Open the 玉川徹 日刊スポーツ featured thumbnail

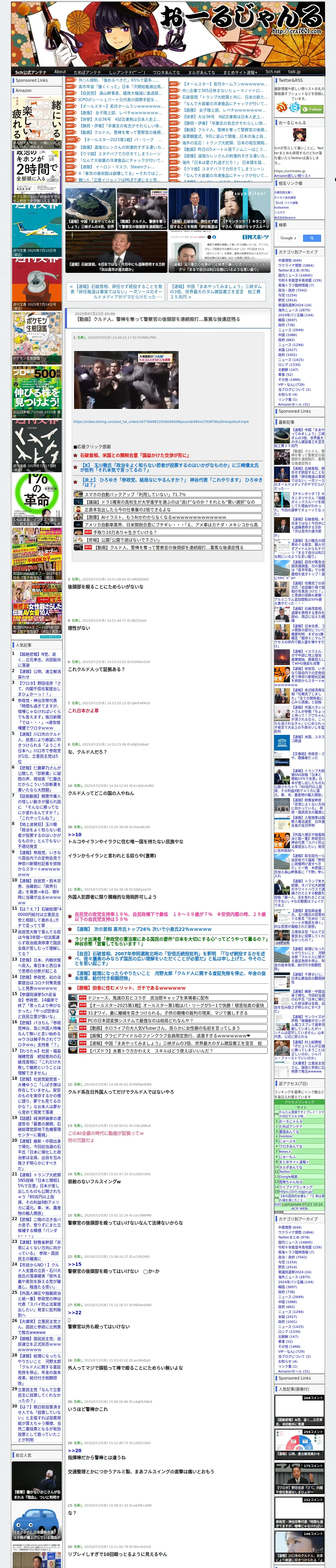coord(219,251)
